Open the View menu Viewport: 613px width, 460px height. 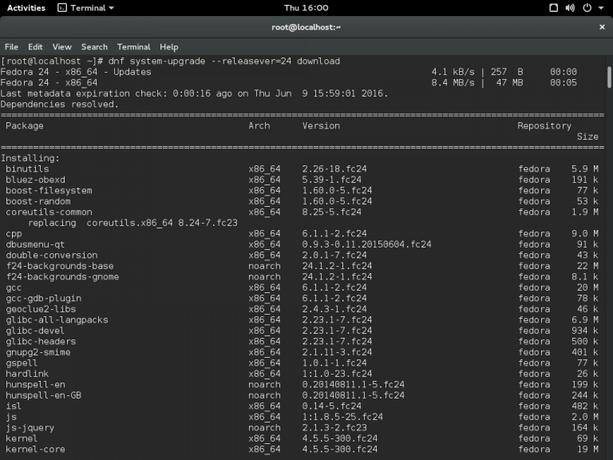coord(62,47)
